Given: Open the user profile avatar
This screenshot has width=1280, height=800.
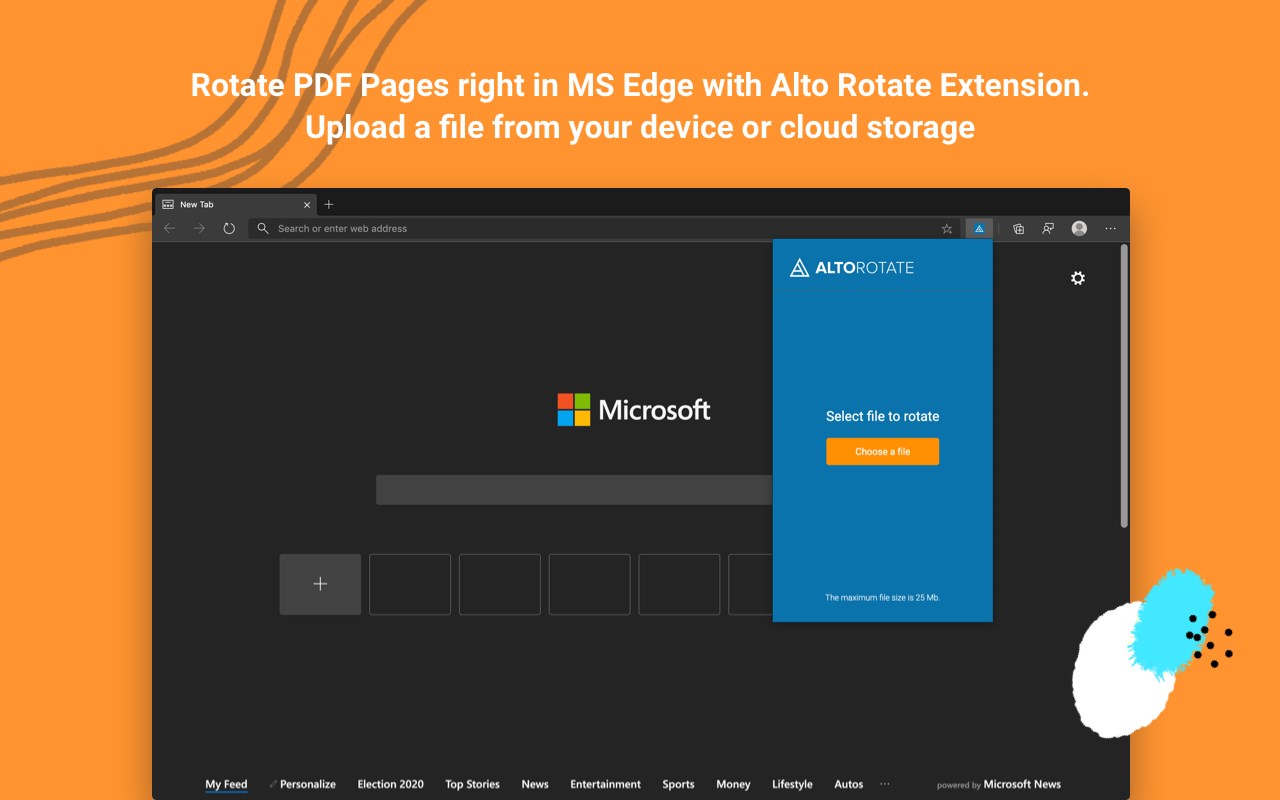Looking at the screenshot, I should (1079, 228).
